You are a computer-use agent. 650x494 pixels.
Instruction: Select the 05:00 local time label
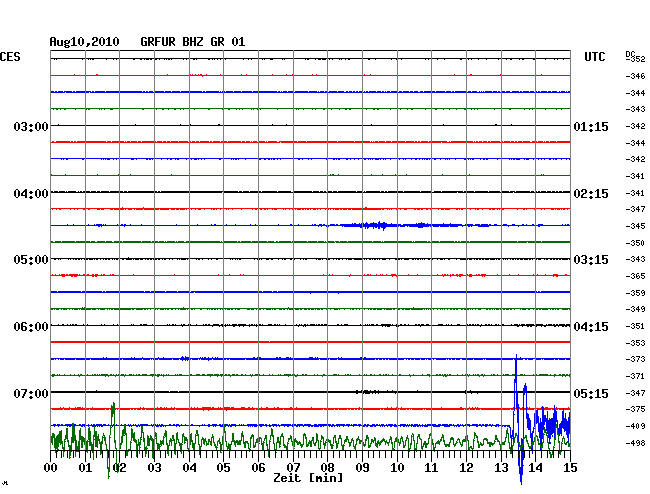pos(31,260)
